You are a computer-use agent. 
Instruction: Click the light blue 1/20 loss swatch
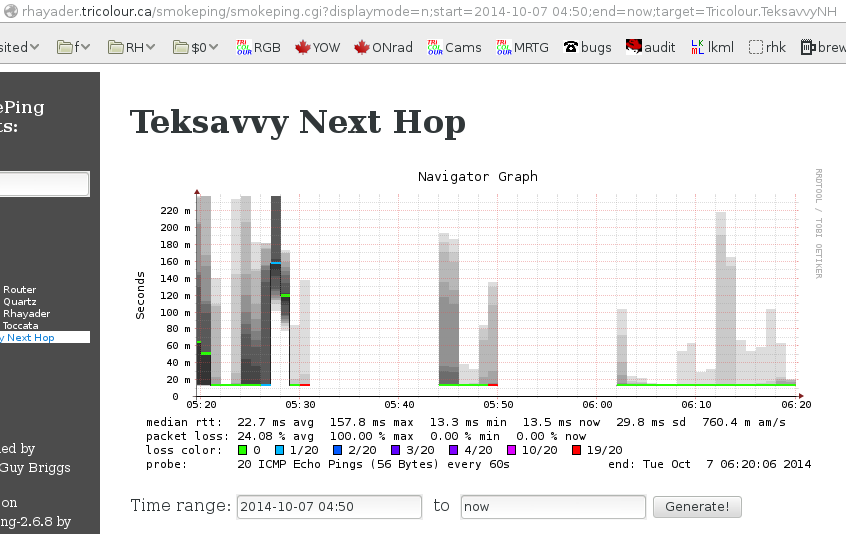(x=279, y=450)
